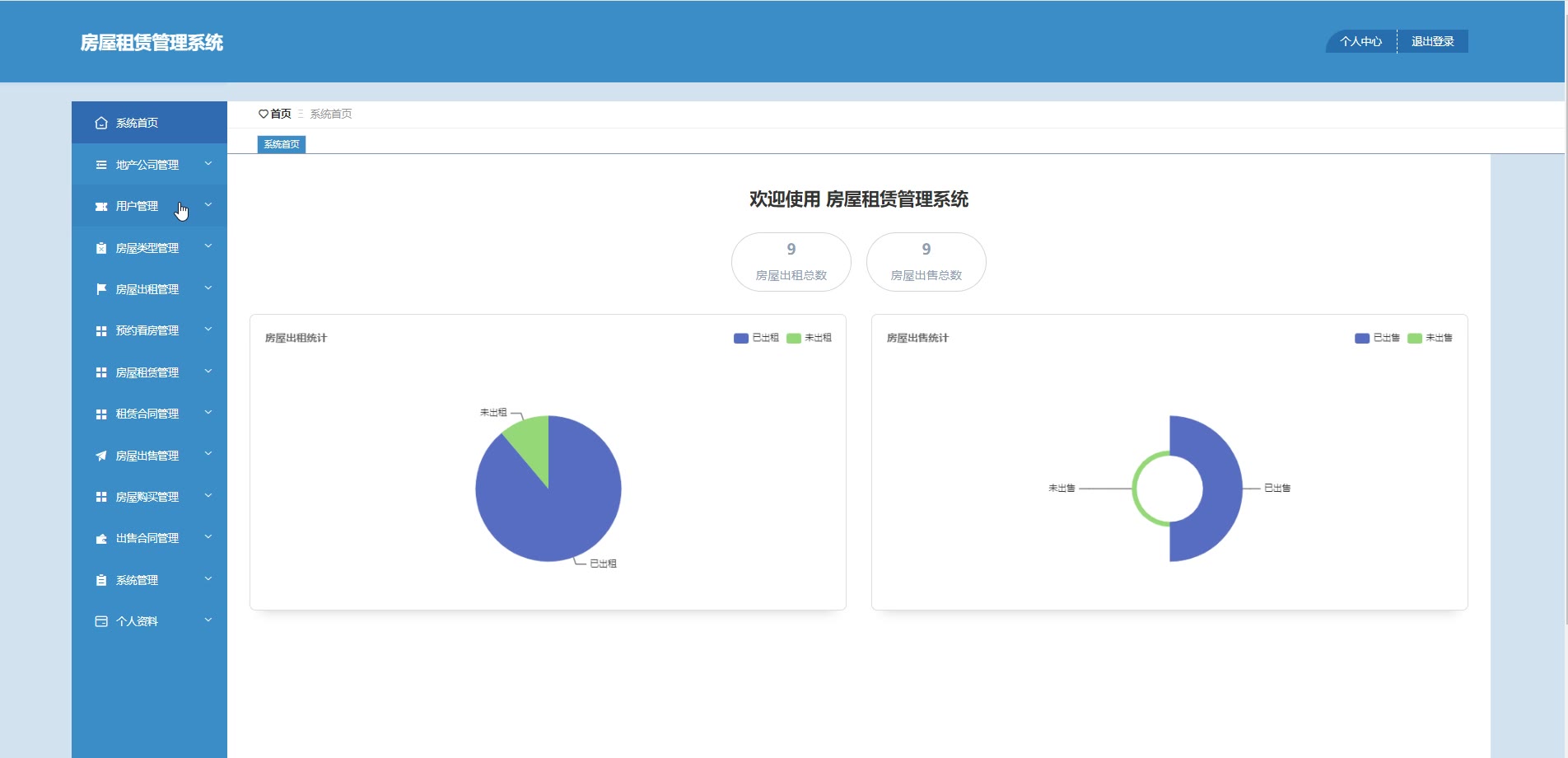Expand the 预约看房管理 chevron
This screenshot has width=1568, height=758.
point(208,330)
